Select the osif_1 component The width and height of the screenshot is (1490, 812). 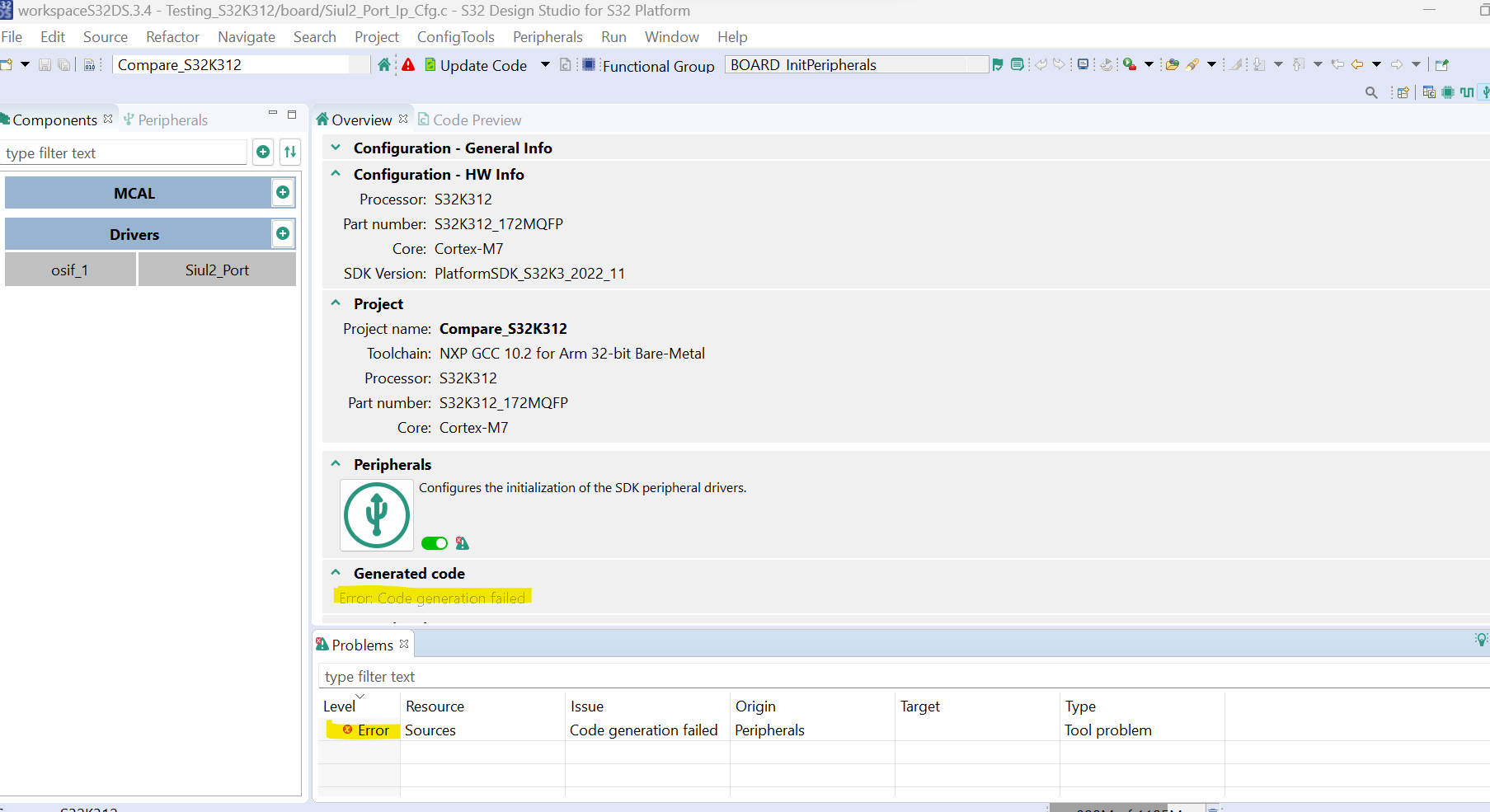click(70, 269)
